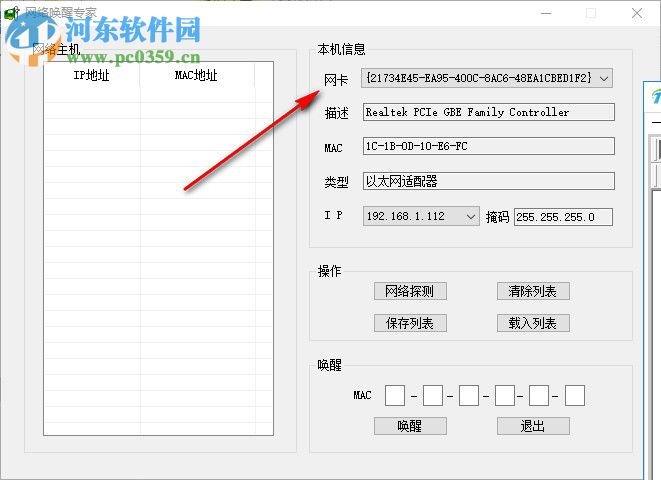Click the 保存列表 button

pyautogui.click(x=410, y=323)
